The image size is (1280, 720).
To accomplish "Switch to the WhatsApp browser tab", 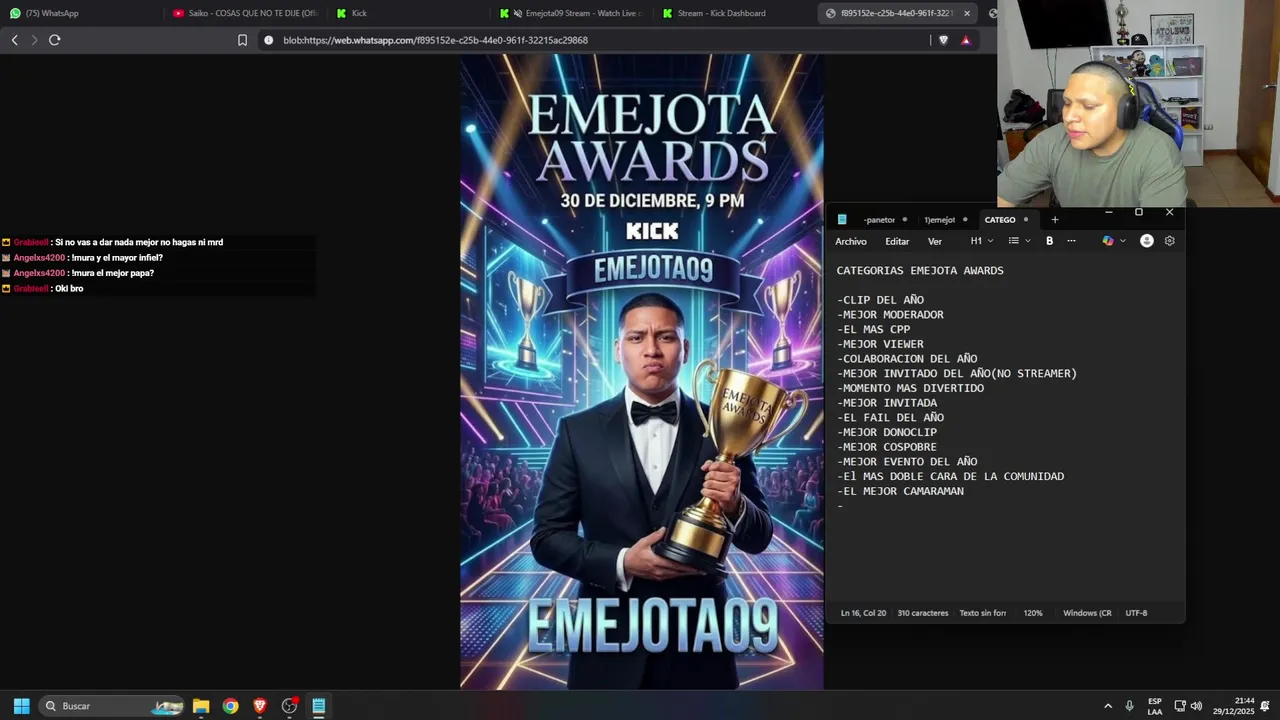I will (x=82, y=13).
